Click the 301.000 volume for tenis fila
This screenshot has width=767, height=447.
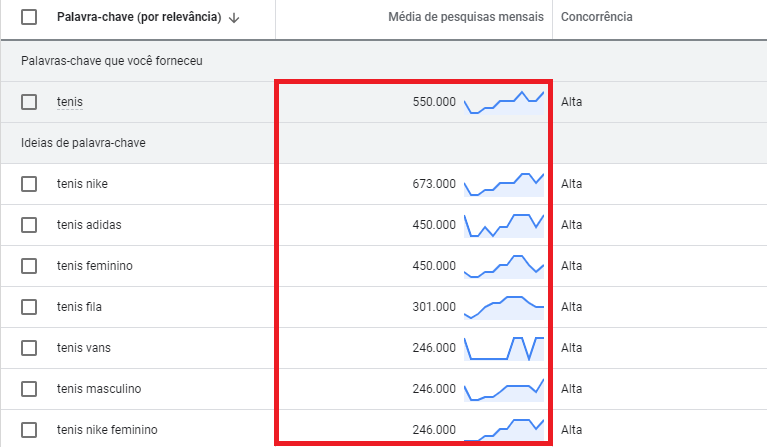(434, 307)
